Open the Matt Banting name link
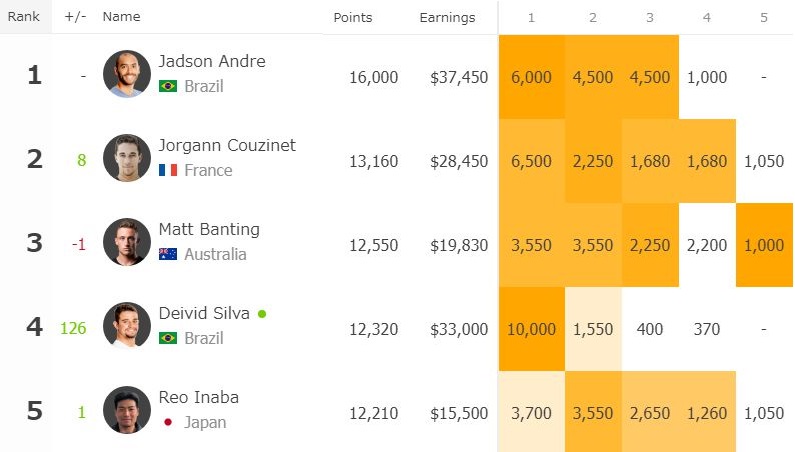The width and height of the screenshot is (795, 452). click(209, 229)
